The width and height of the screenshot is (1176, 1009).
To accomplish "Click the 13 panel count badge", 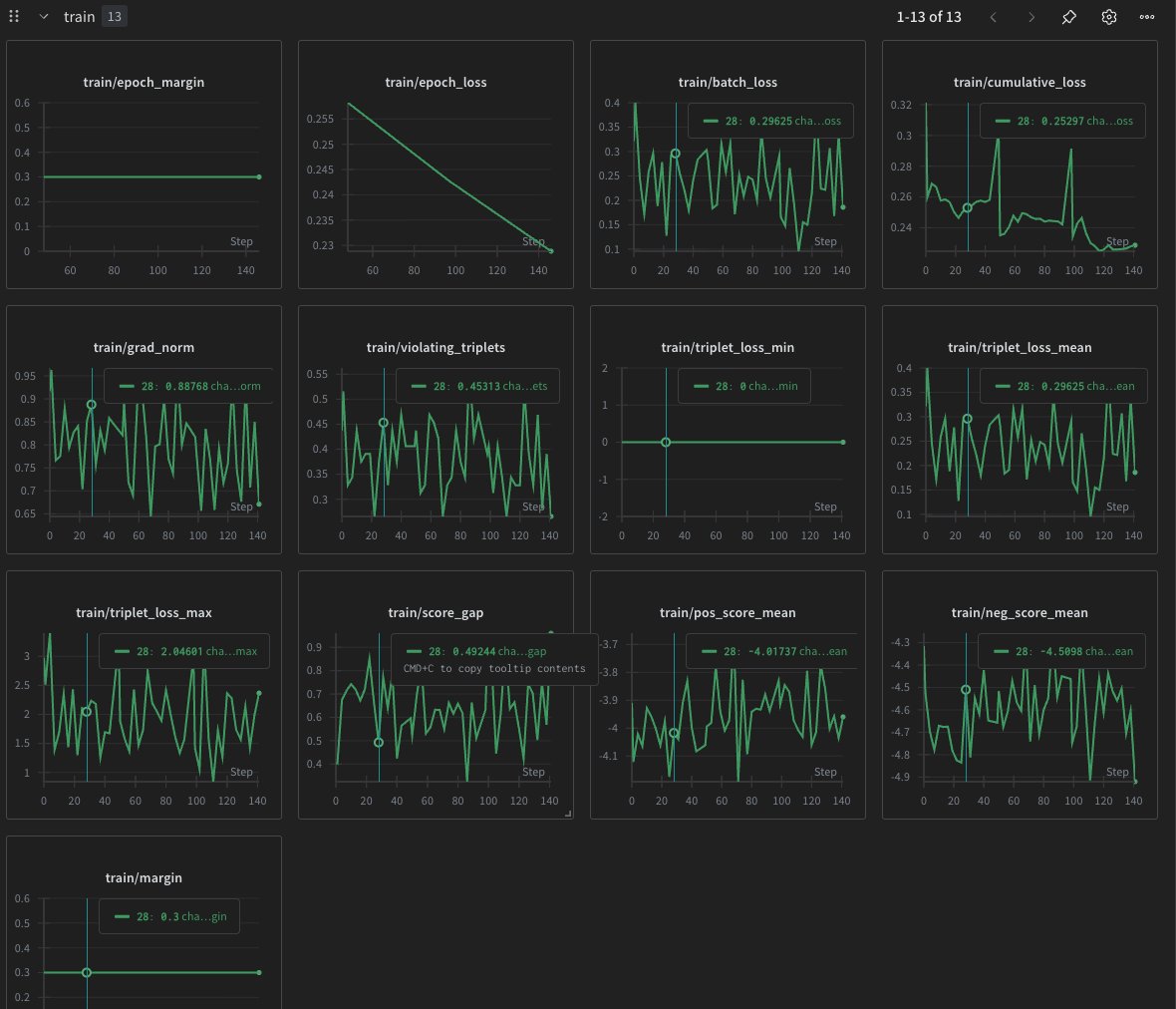I will point(114,17).
